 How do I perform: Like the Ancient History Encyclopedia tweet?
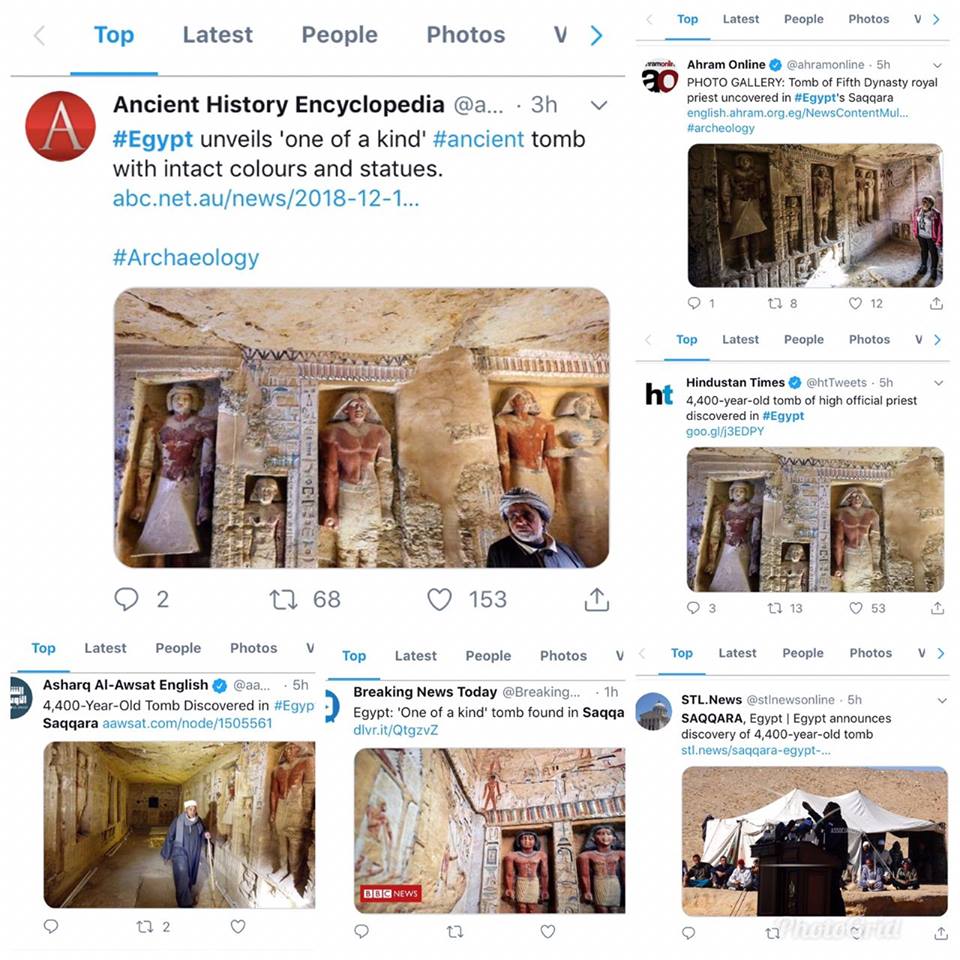(439, 599)
